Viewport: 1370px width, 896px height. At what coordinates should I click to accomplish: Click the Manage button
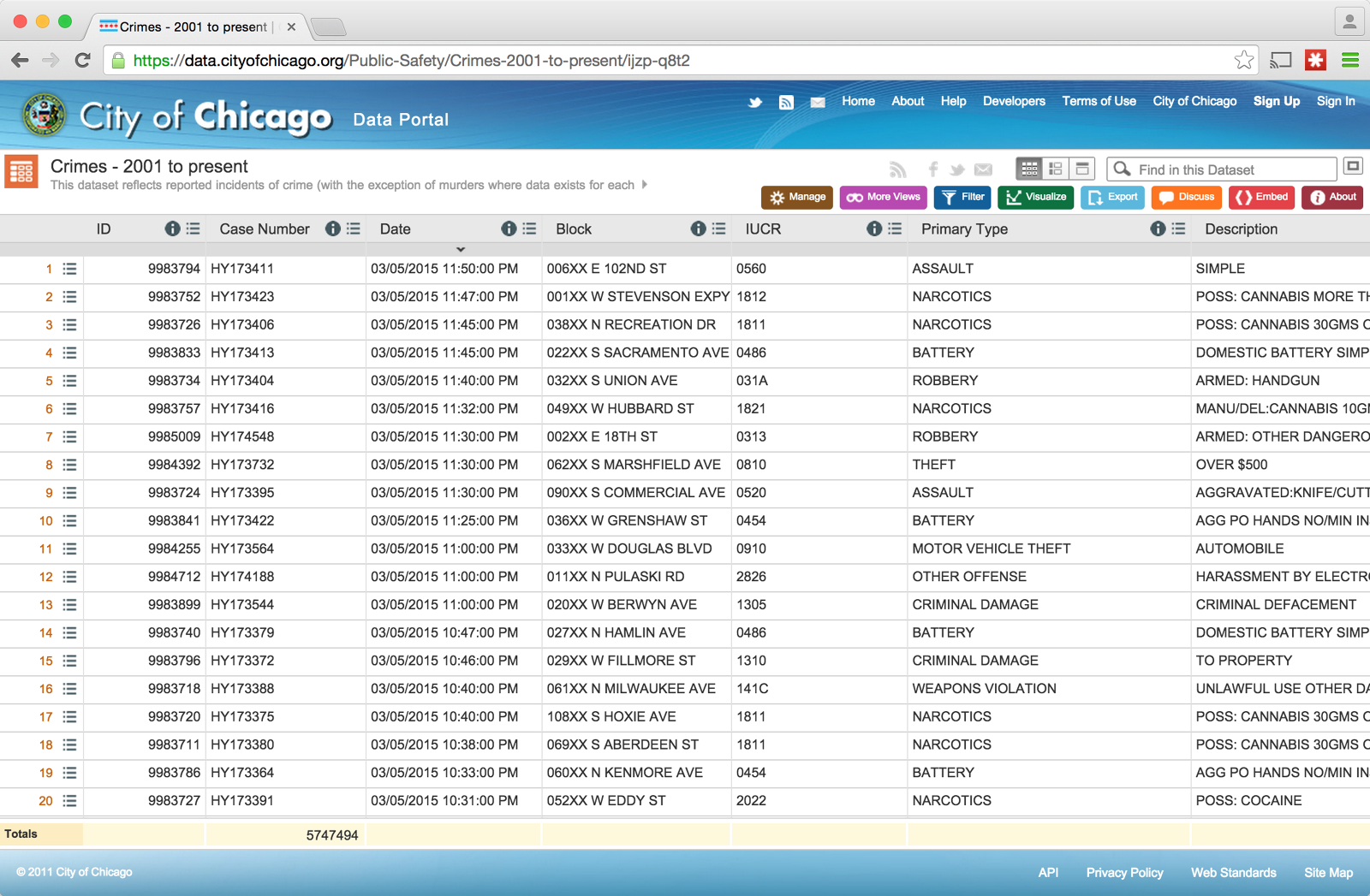tap(797, 198)
